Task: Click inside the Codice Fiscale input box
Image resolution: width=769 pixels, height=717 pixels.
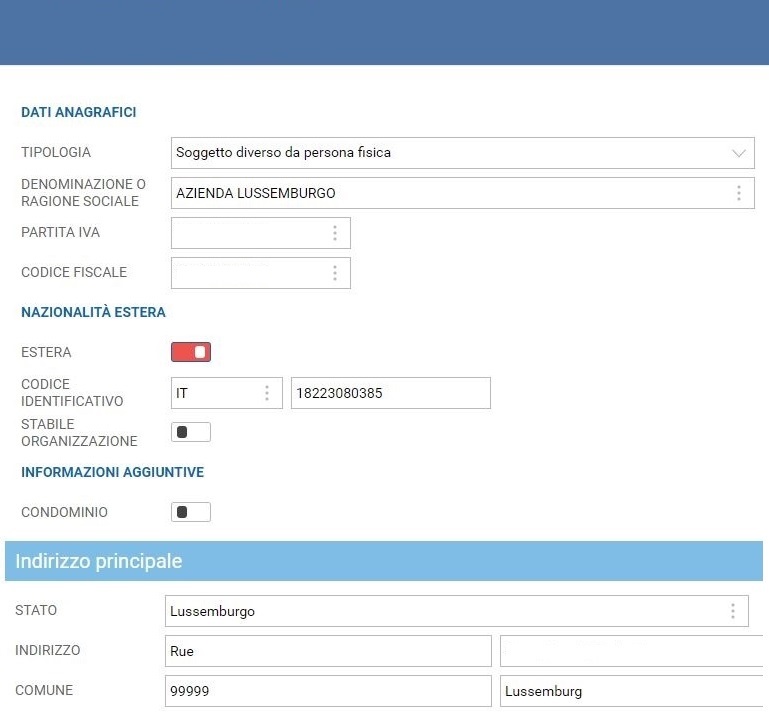Action: [248, 273]
